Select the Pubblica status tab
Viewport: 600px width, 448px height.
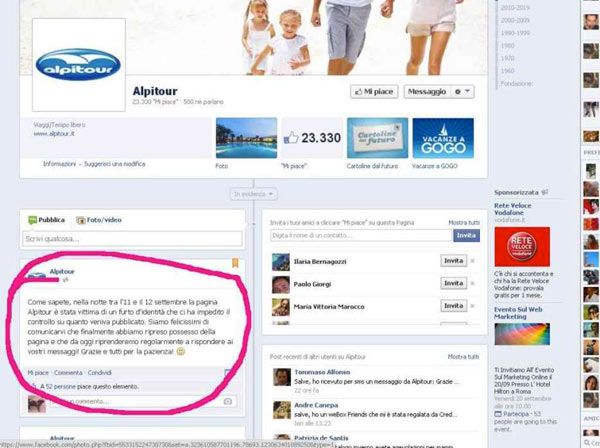pyautogui.click(x=46, y=219)
